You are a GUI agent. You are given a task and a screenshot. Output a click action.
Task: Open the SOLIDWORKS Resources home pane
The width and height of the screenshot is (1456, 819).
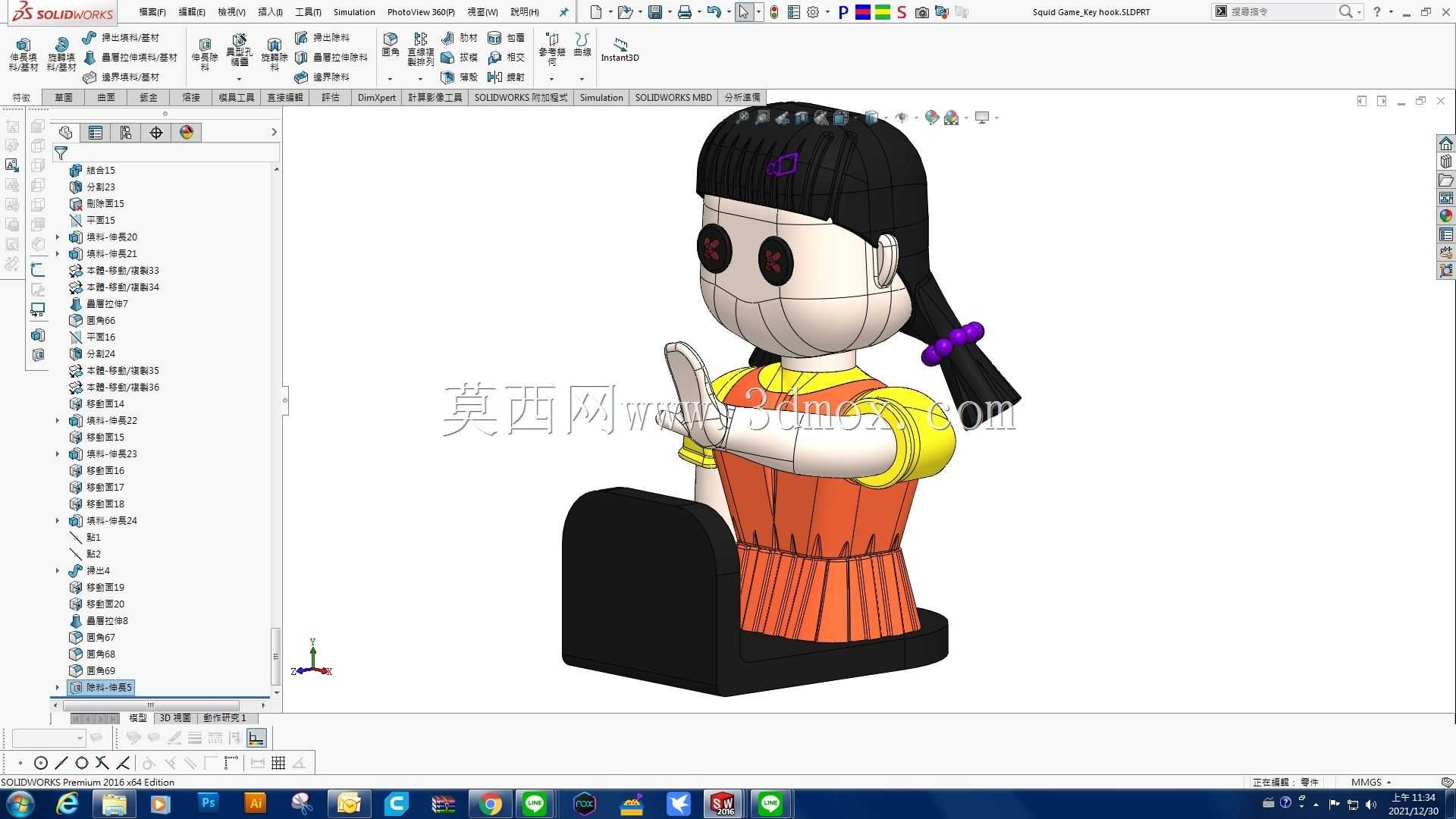pos(1446,144)
